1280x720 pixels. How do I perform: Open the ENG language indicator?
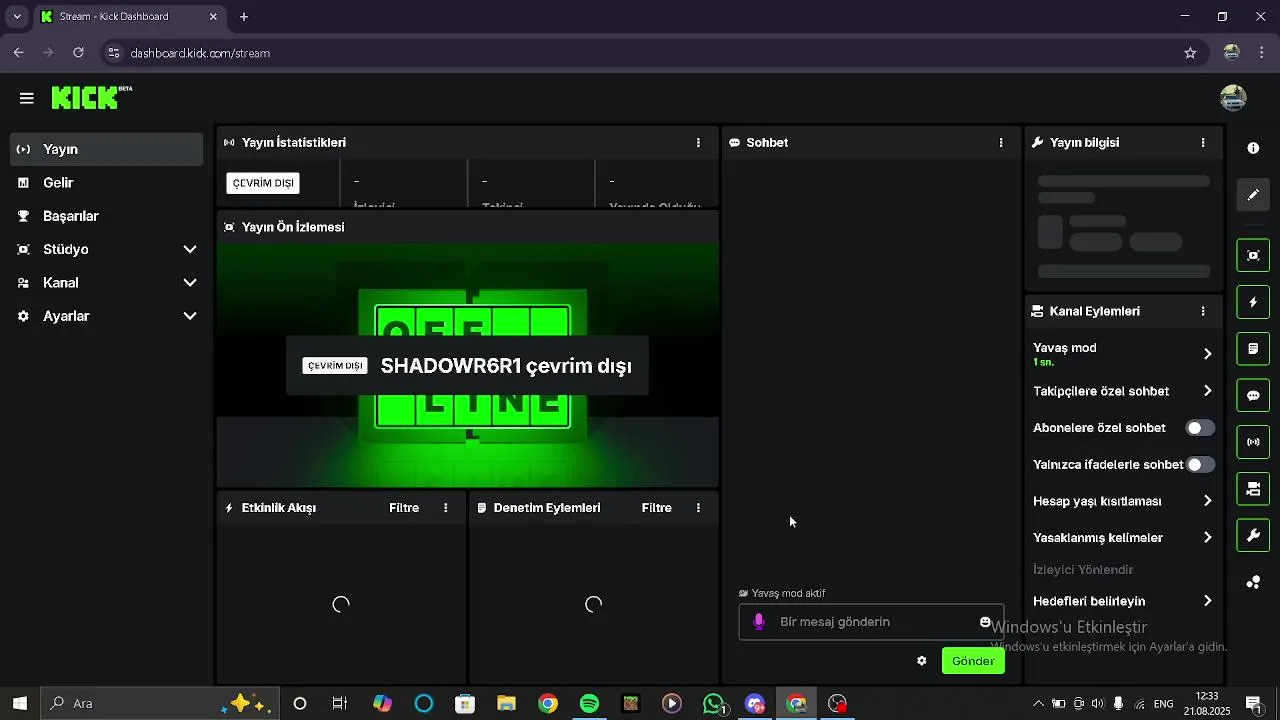(x=1164, y=704)
